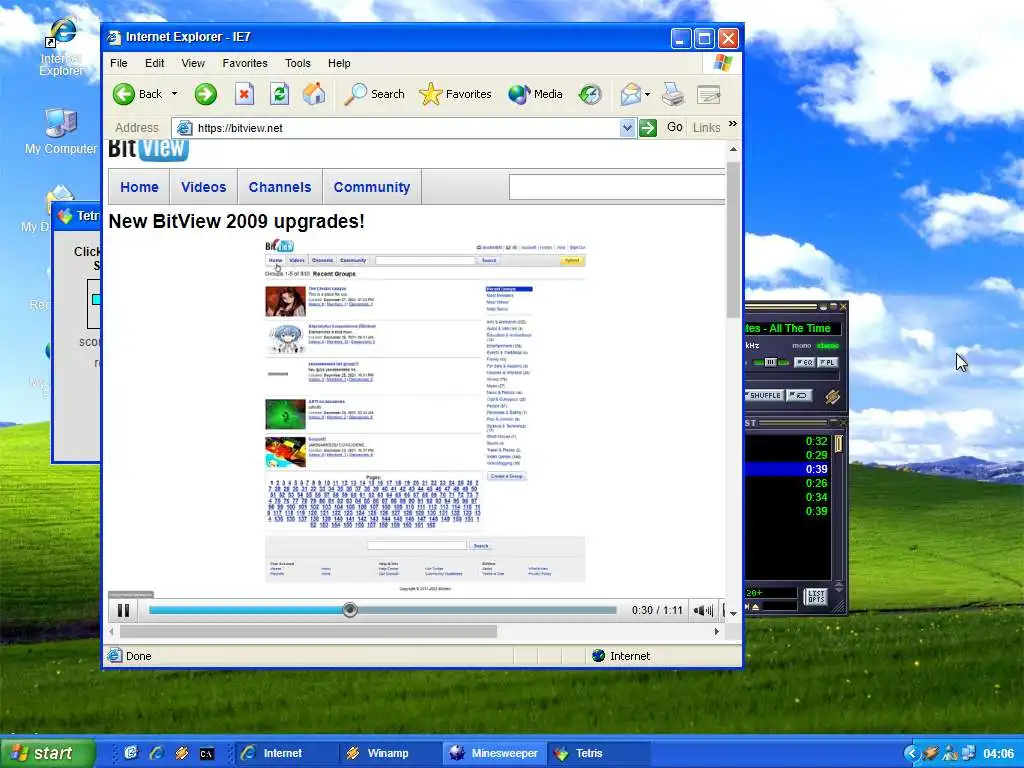This screenshot has width=1024, height=768.
Task: Open the Edit menu
Action: pyautogui.click(x=155, y=63)
